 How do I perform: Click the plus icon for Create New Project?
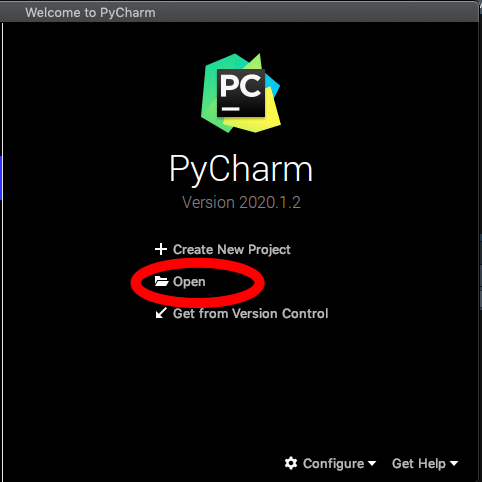pyautogui.click(x=161, y=249)
